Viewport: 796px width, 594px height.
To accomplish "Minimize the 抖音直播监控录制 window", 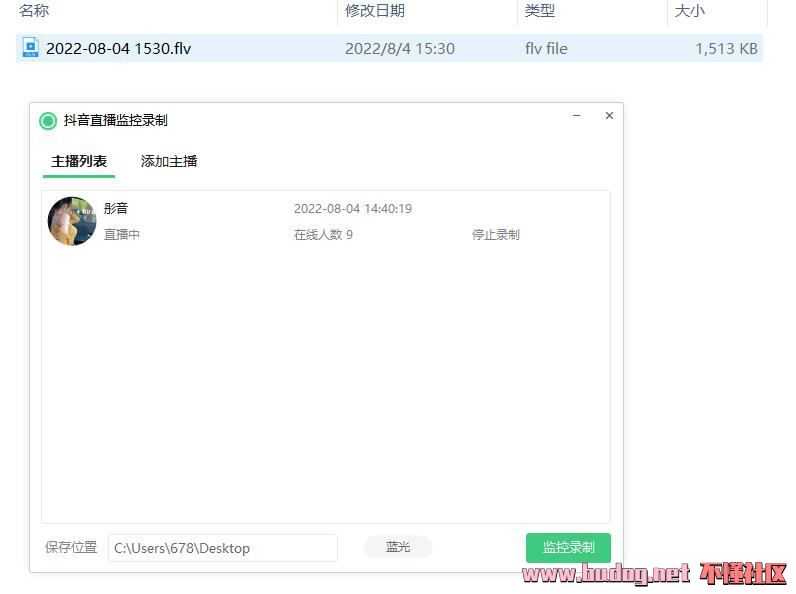I will (x=576, y=116).
